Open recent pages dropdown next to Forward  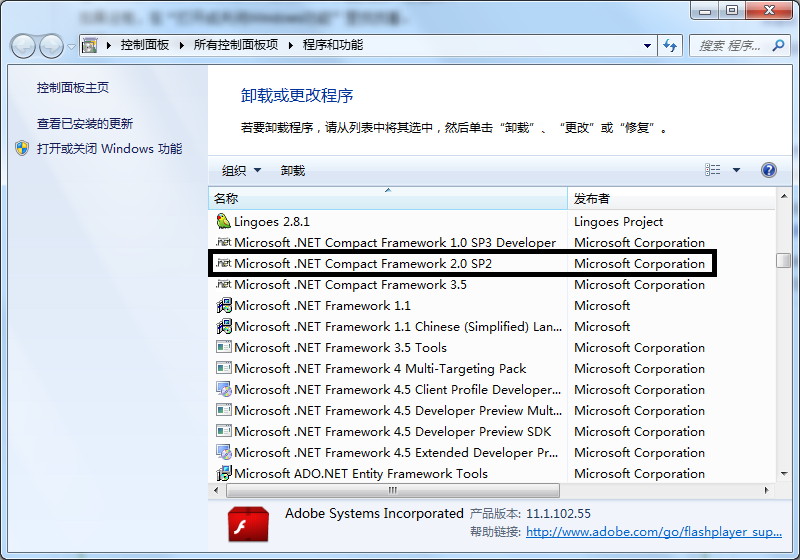71,46
